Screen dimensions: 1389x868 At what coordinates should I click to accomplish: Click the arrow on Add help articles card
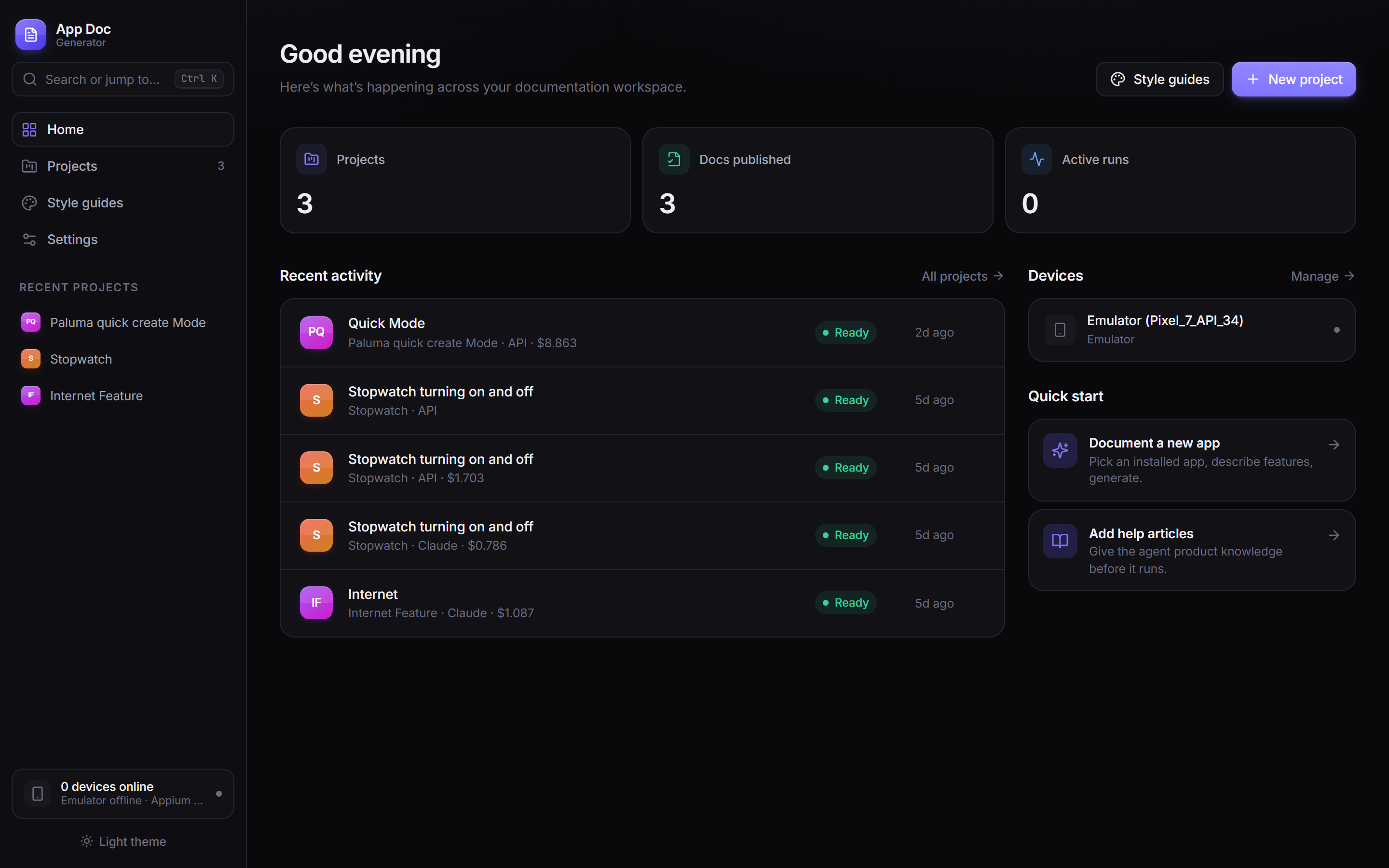(x=1334, y=536)
